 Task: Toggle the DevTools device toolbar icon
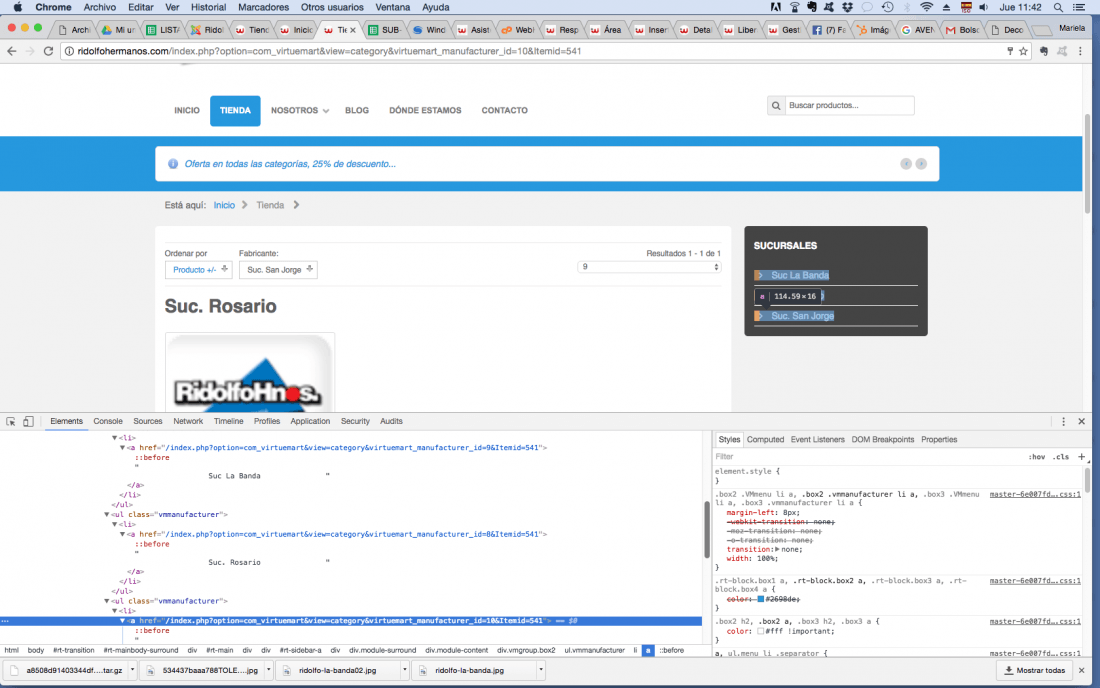(x=28, y=421)
